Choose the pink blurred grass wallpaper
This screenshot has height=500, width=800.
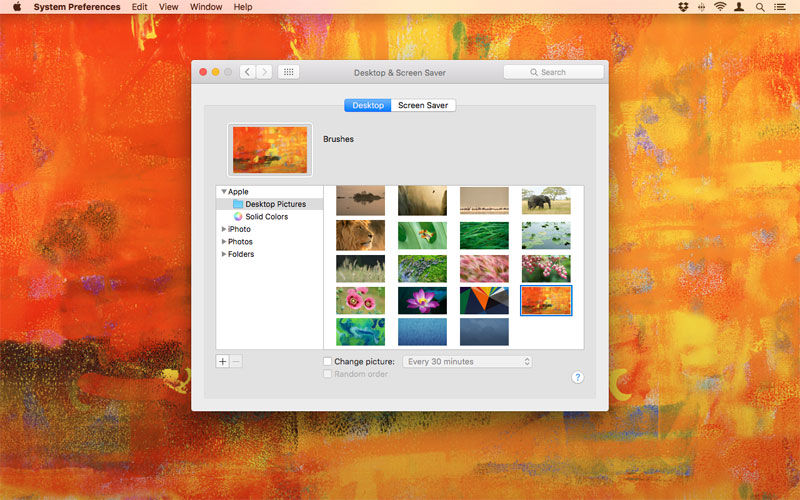pos(484,269)
